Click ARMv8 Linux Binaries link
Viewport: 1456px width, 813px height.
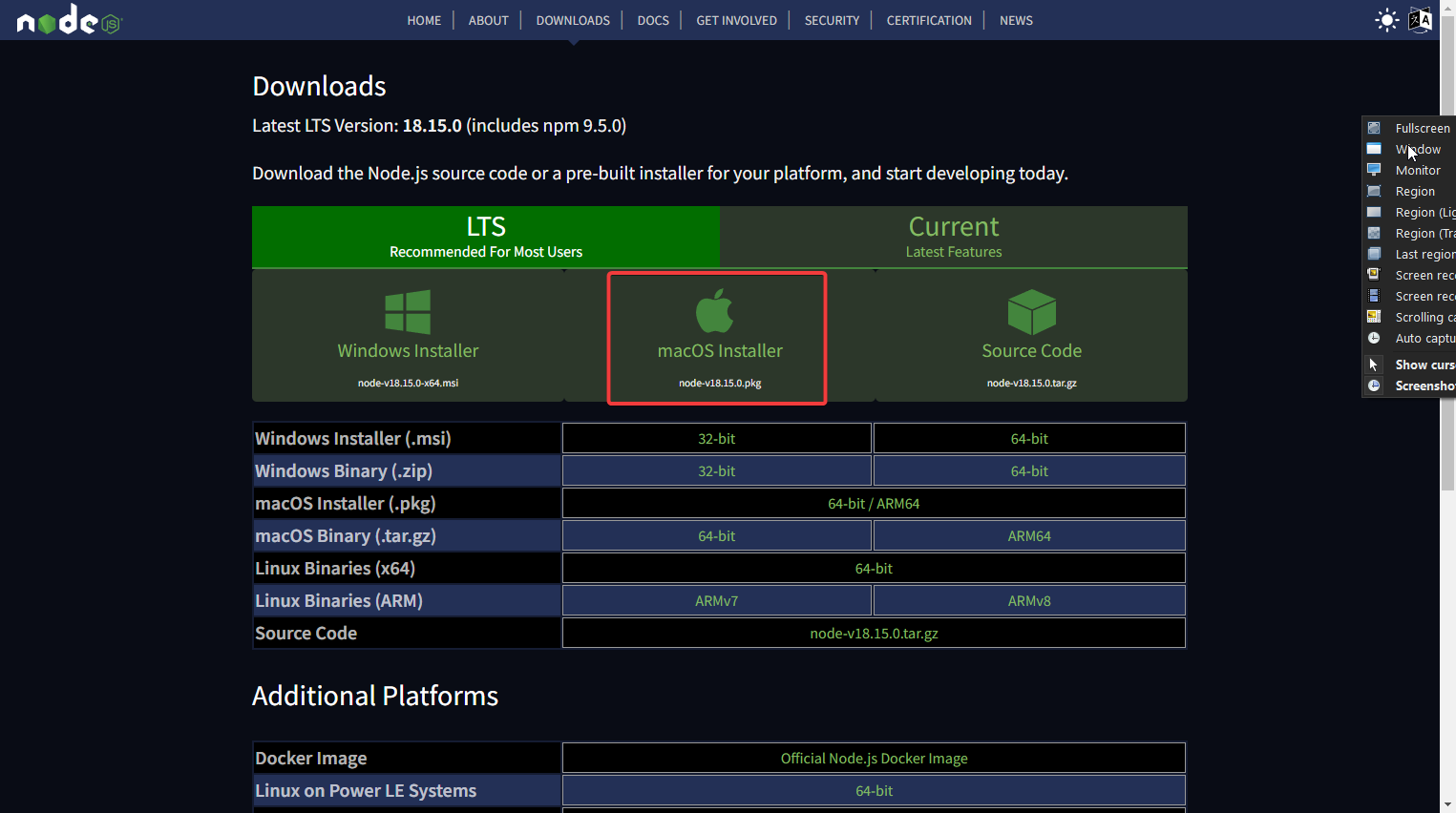(1029, 600)
